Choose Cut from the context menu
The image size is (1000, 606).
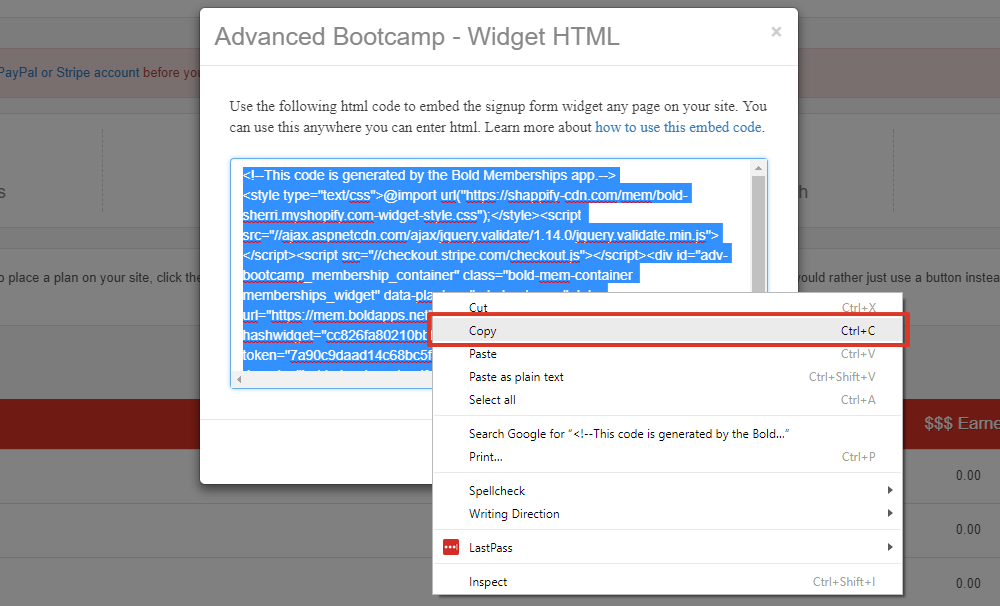[667, 307]
